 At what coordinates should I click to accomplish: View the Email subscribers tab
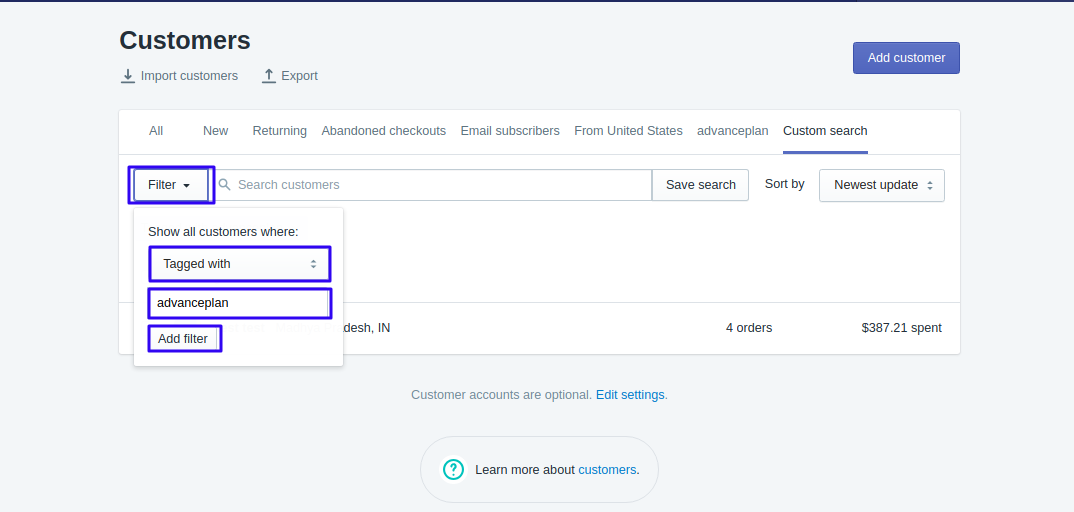(x=510, y=131)
